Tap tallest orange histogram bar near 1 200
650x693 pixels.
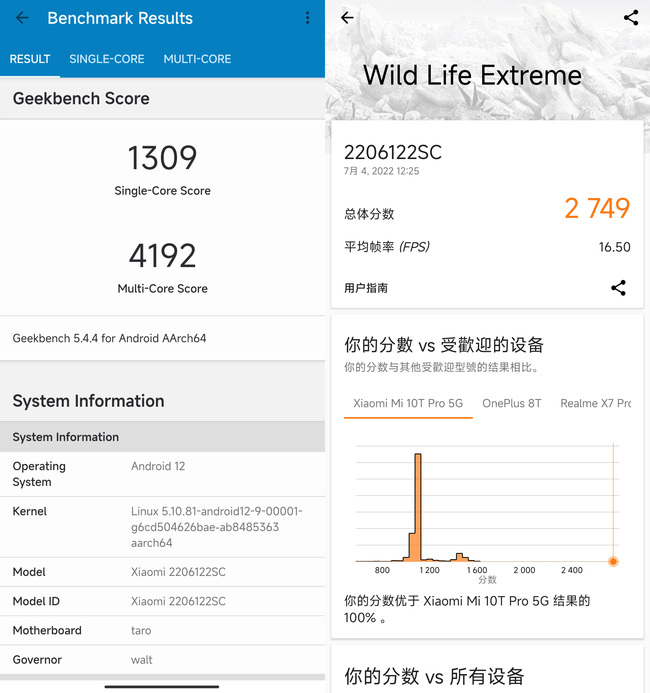418,507
